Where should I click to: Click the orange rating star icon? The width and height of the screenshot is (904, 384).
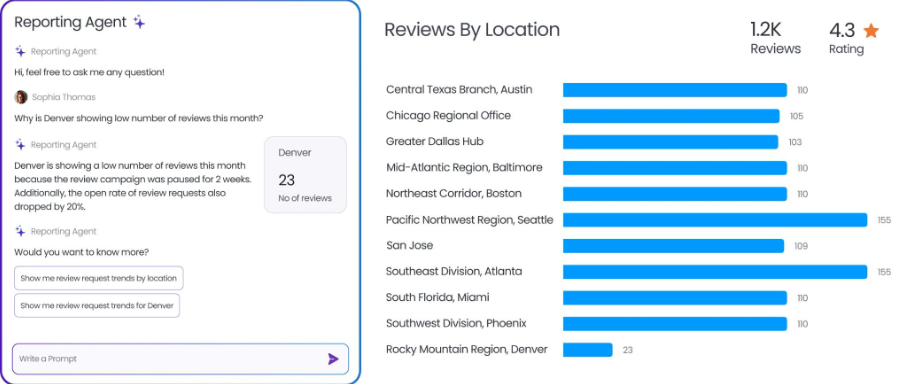pyautogui.click(x=871, y=31)
